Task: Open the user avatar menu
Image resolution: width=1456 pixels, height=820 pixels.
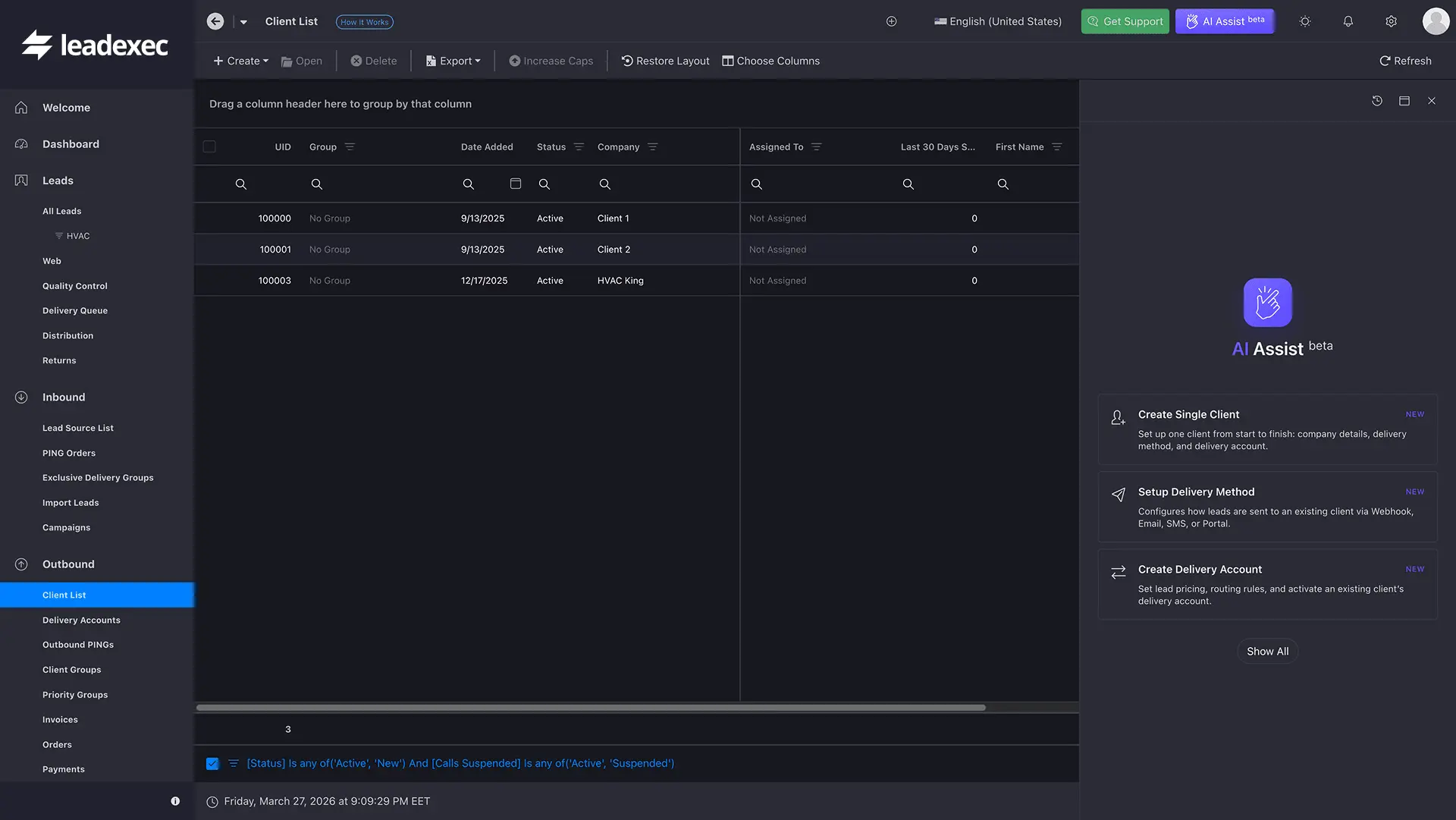Action: click(x=1436, y=21)
